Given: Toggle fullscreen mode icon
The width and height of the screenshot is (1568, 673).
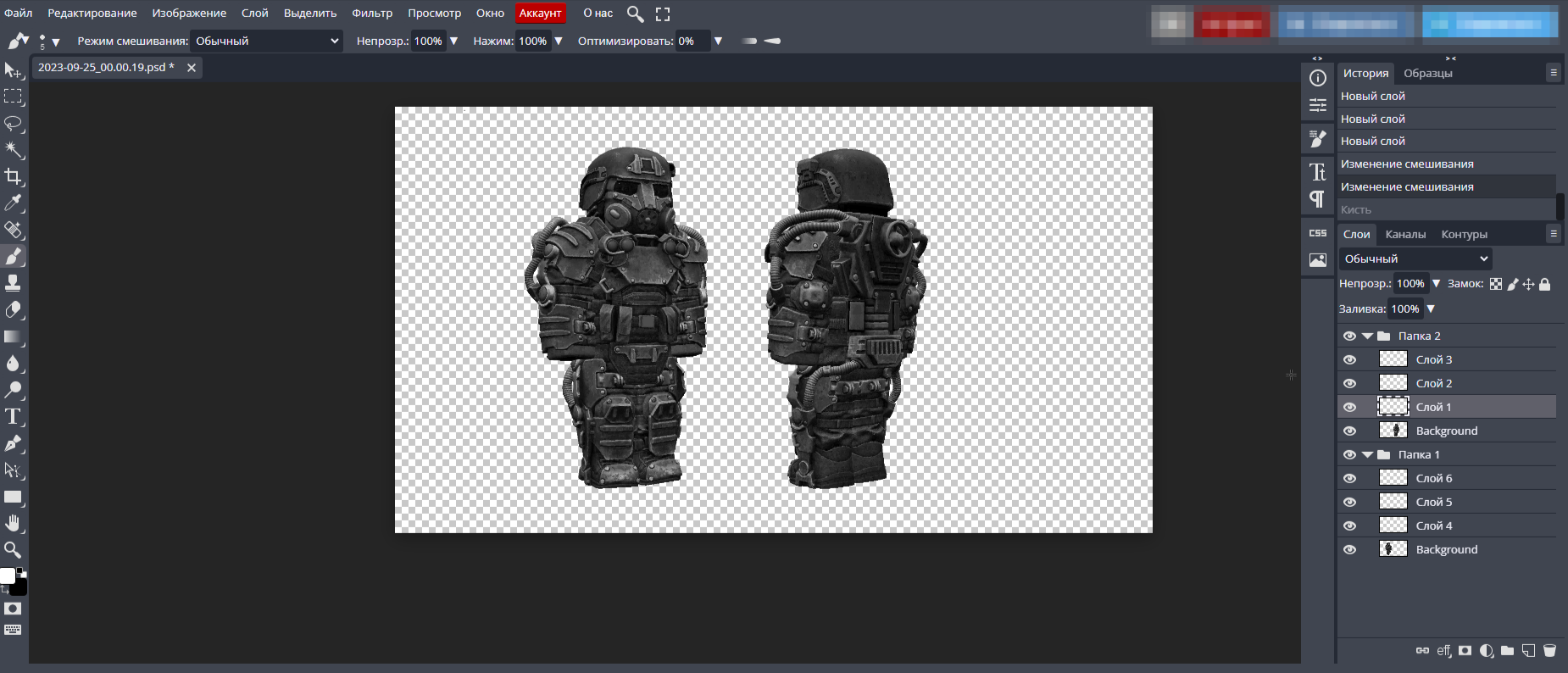Looking at the screenshot, I should point(663,14).
